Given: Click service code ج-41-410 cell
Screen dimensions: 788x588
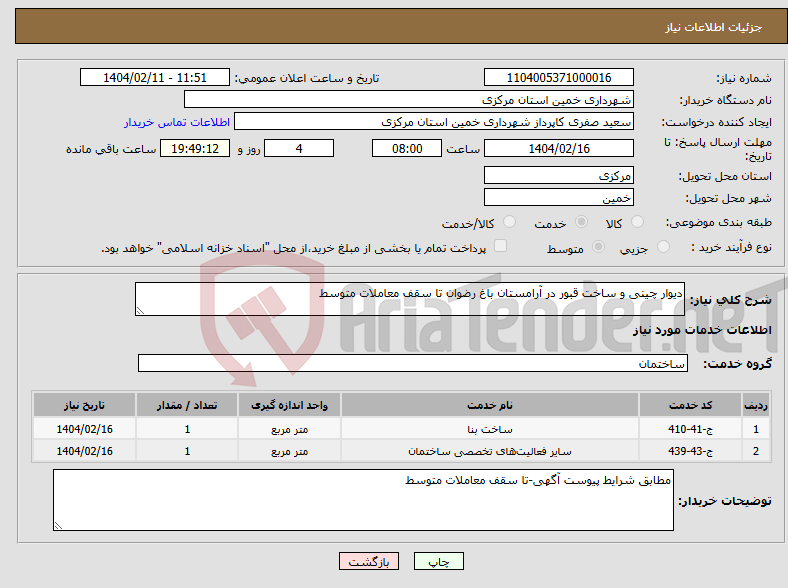Looking at the screenshot, I should 691,429.
